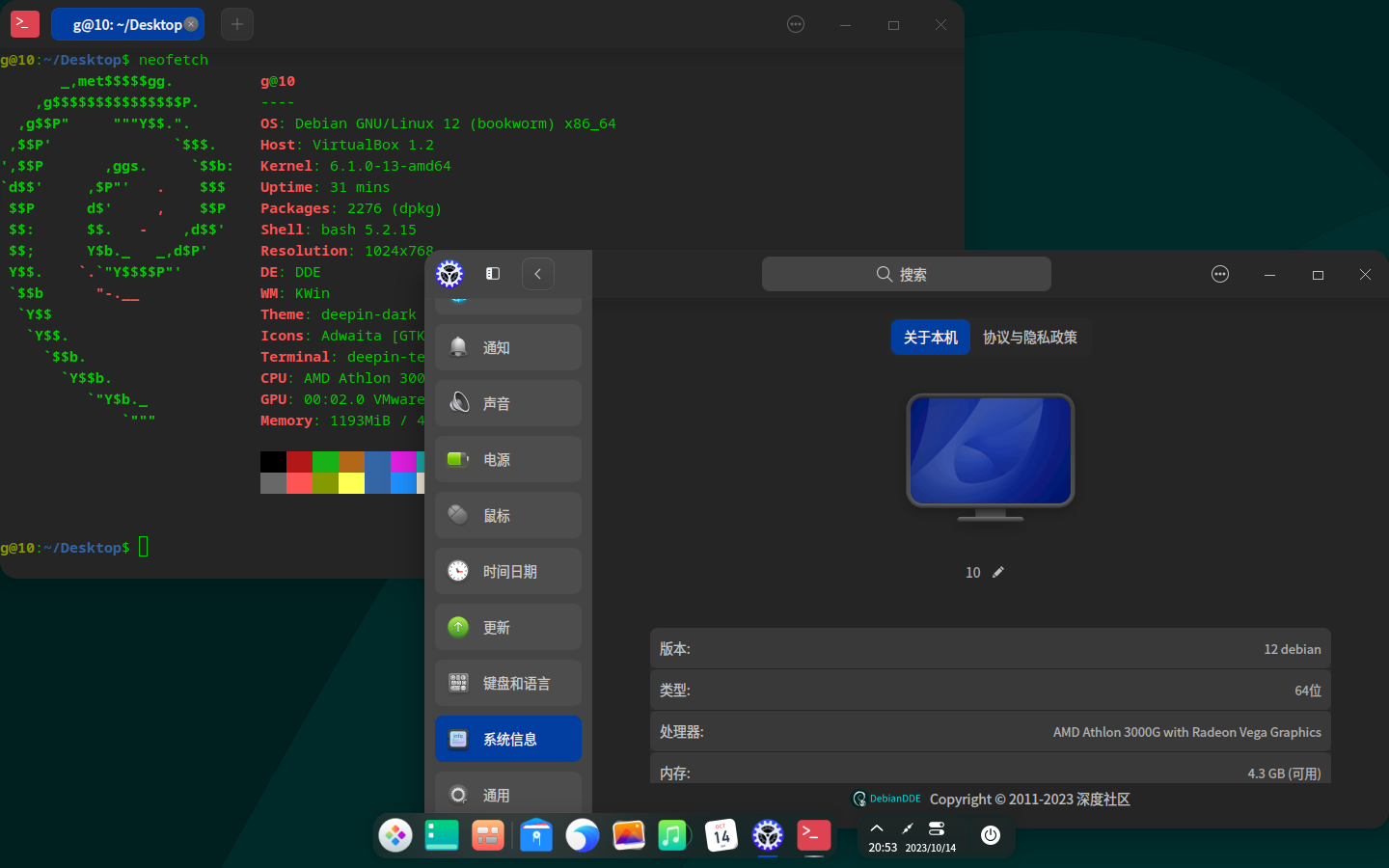Viewport: 1389px width, 868px height.
Task: Click the show desktop icon in dock
Action: pyautogui.click(x=442, y=835)
